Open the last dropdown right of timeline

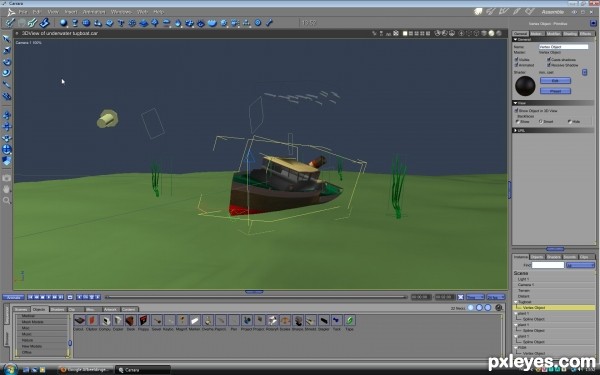496,297
